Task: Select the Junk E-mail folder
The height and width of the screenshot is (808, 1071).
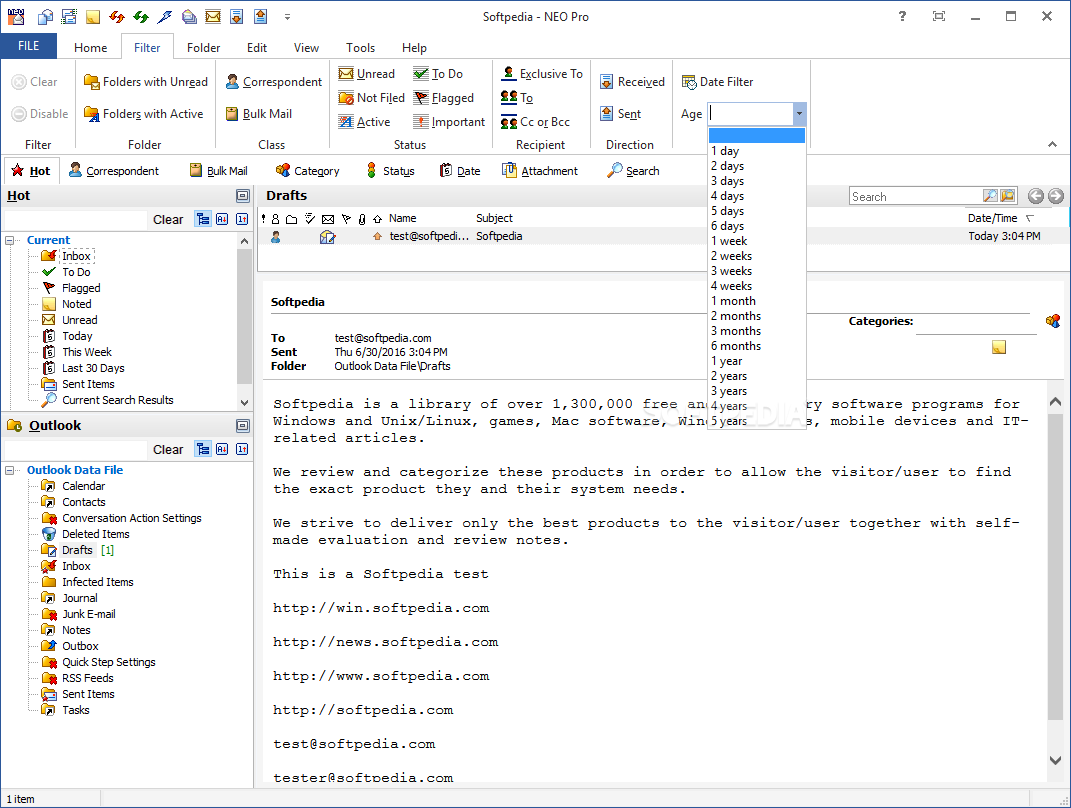Action: (x=88, y=614)
